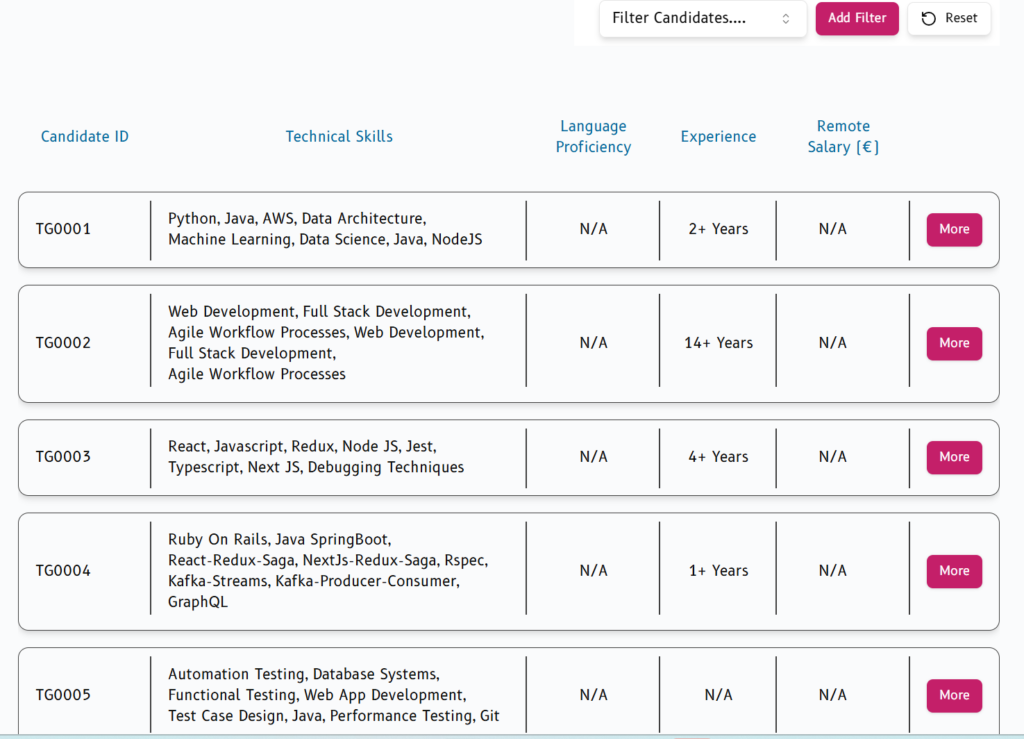Show More for candidate TG0004
Image resolution: width=1024 pixels, height=739 pixels.
tap(954, 571)
